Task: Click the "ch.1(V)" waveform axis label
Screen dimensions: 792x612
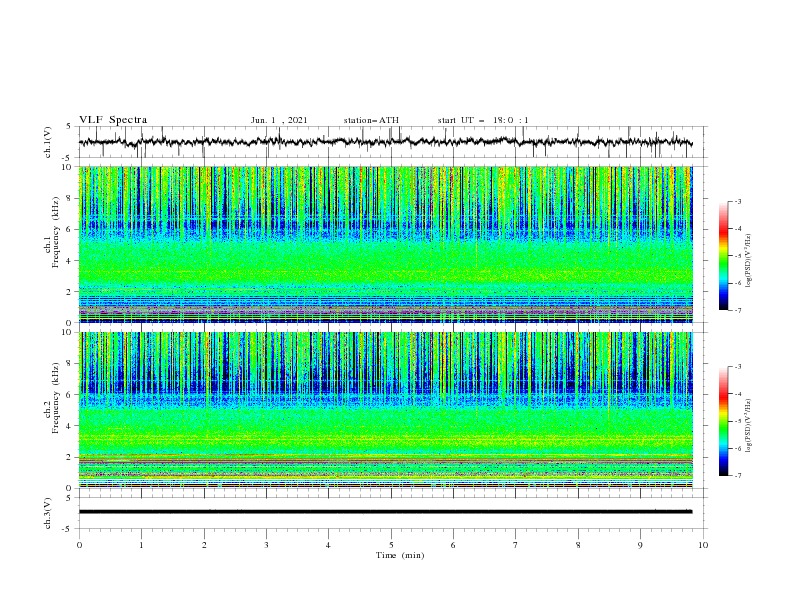Action: (x=48, y=142)
